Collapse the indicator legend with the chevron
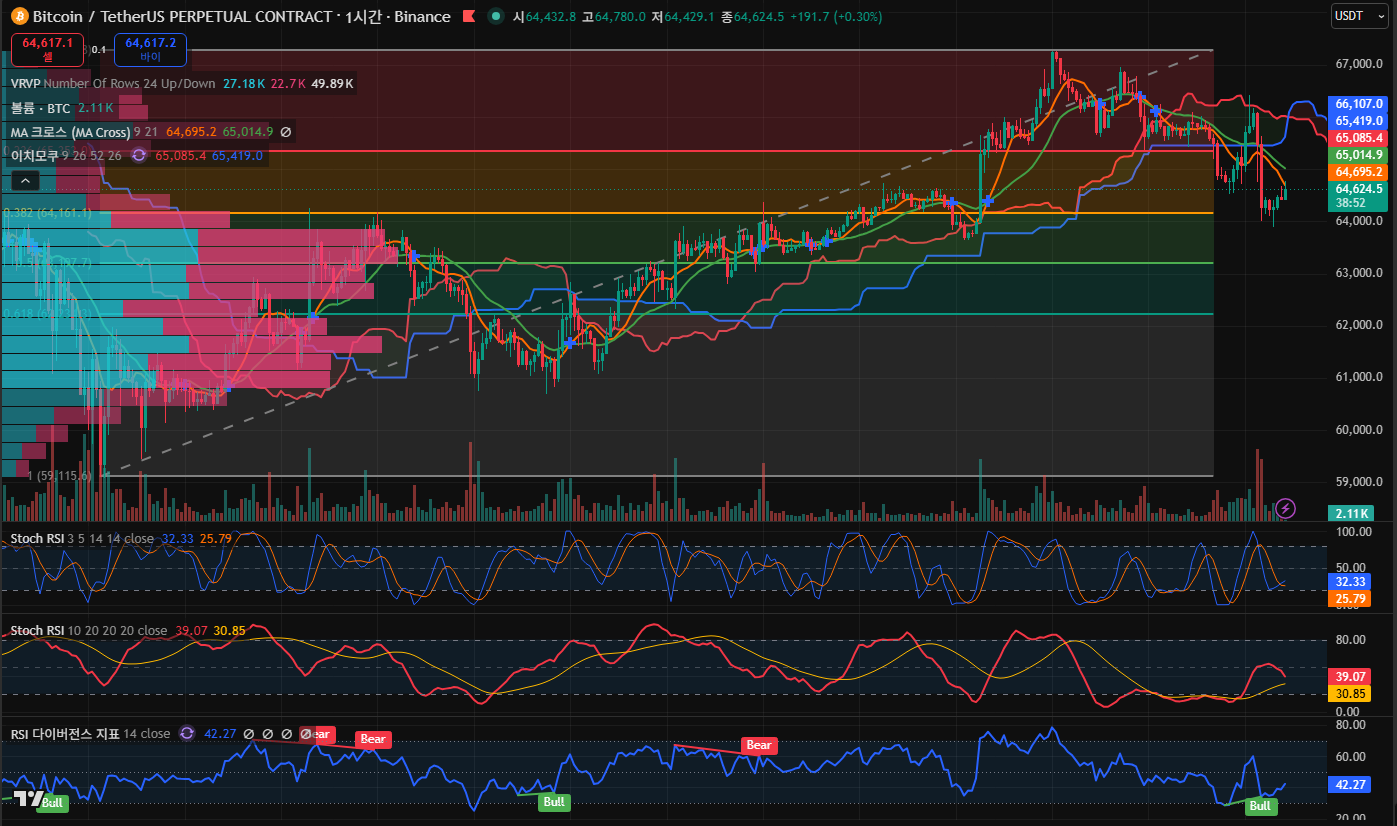 coord(25,181)
